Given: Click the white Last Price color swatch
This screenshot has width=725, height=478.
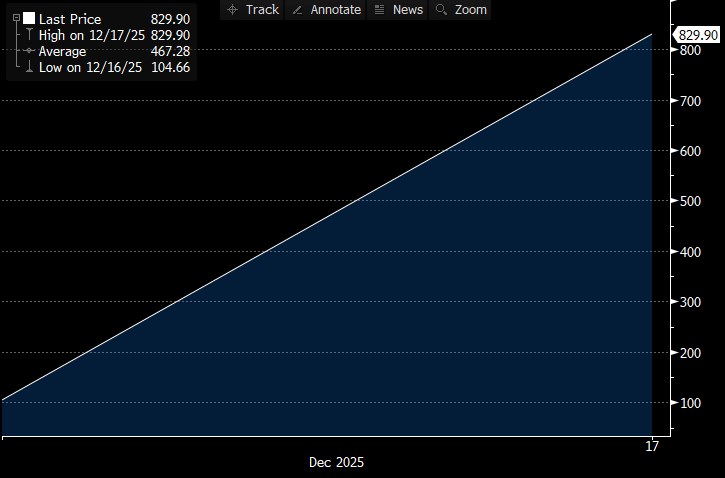Looking at the screenshot, I should coord(29,19).
